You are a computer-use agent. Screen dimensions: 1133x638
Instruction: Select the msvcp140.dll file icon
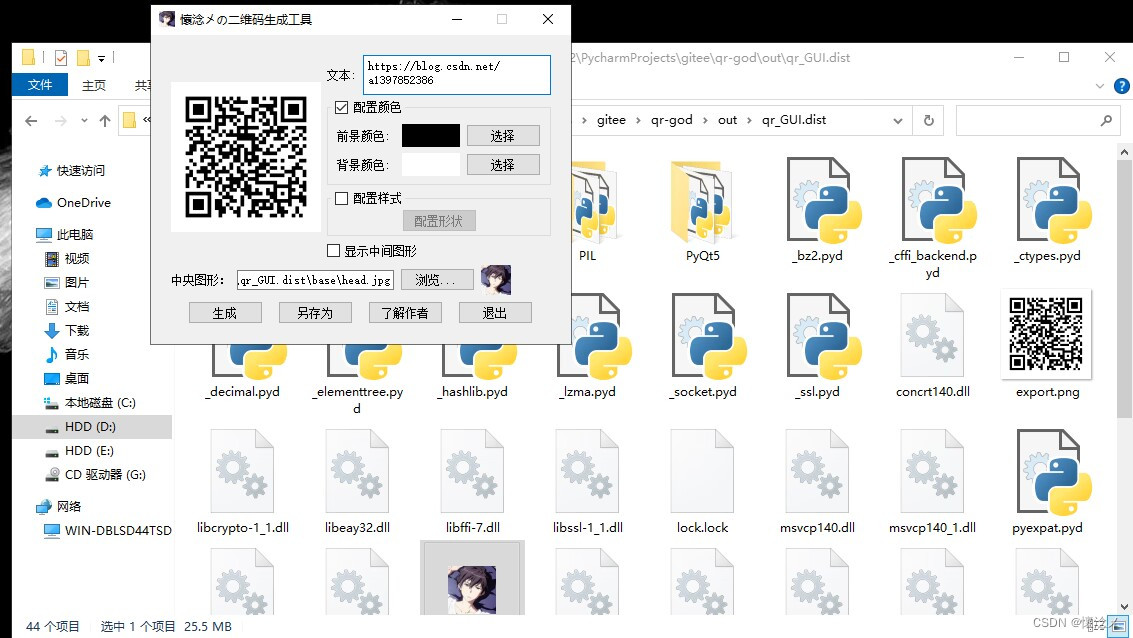817,471
